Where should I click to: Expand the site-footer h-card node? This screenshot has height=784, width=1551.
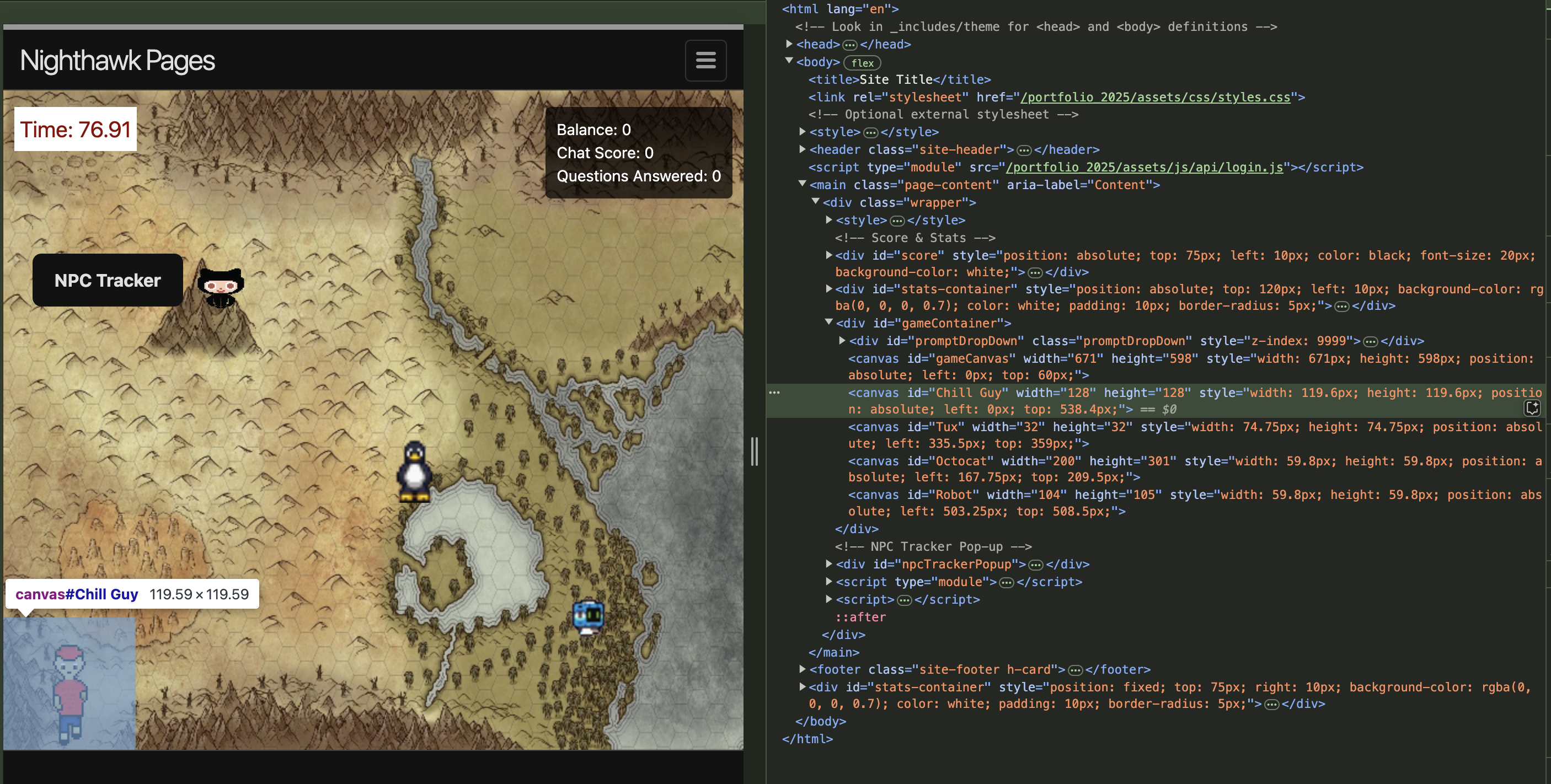tap(802, 669)
